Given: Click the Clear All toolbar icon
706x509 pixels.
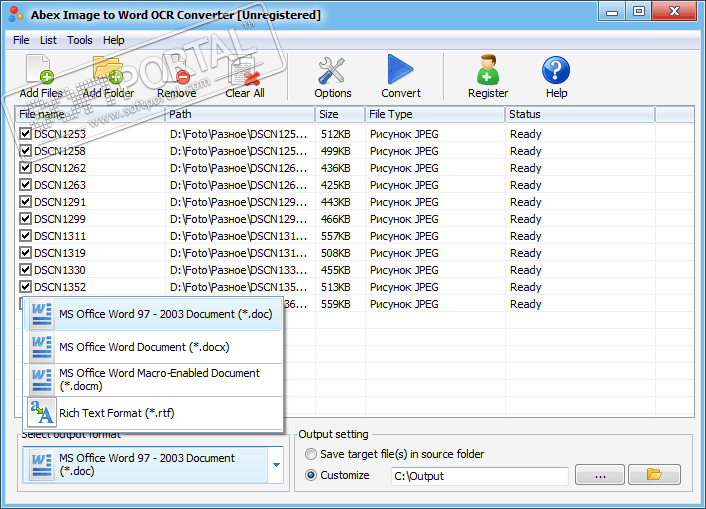Looking at the screenshot, I should point(244,71).
